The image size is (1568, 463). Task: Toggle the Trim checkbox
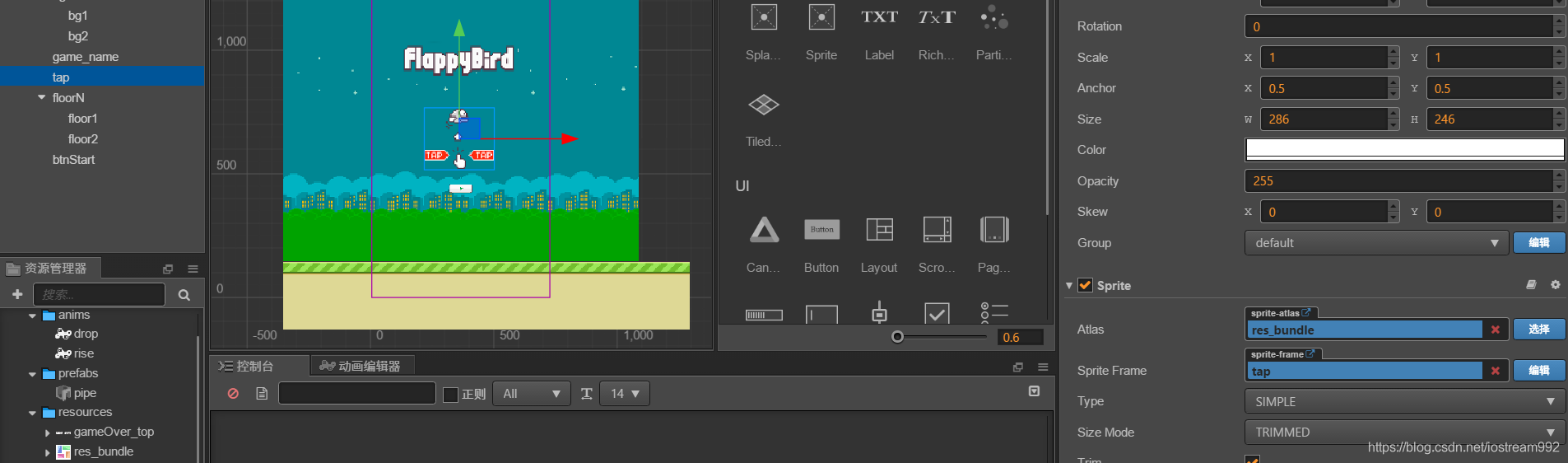(1252, 459)
